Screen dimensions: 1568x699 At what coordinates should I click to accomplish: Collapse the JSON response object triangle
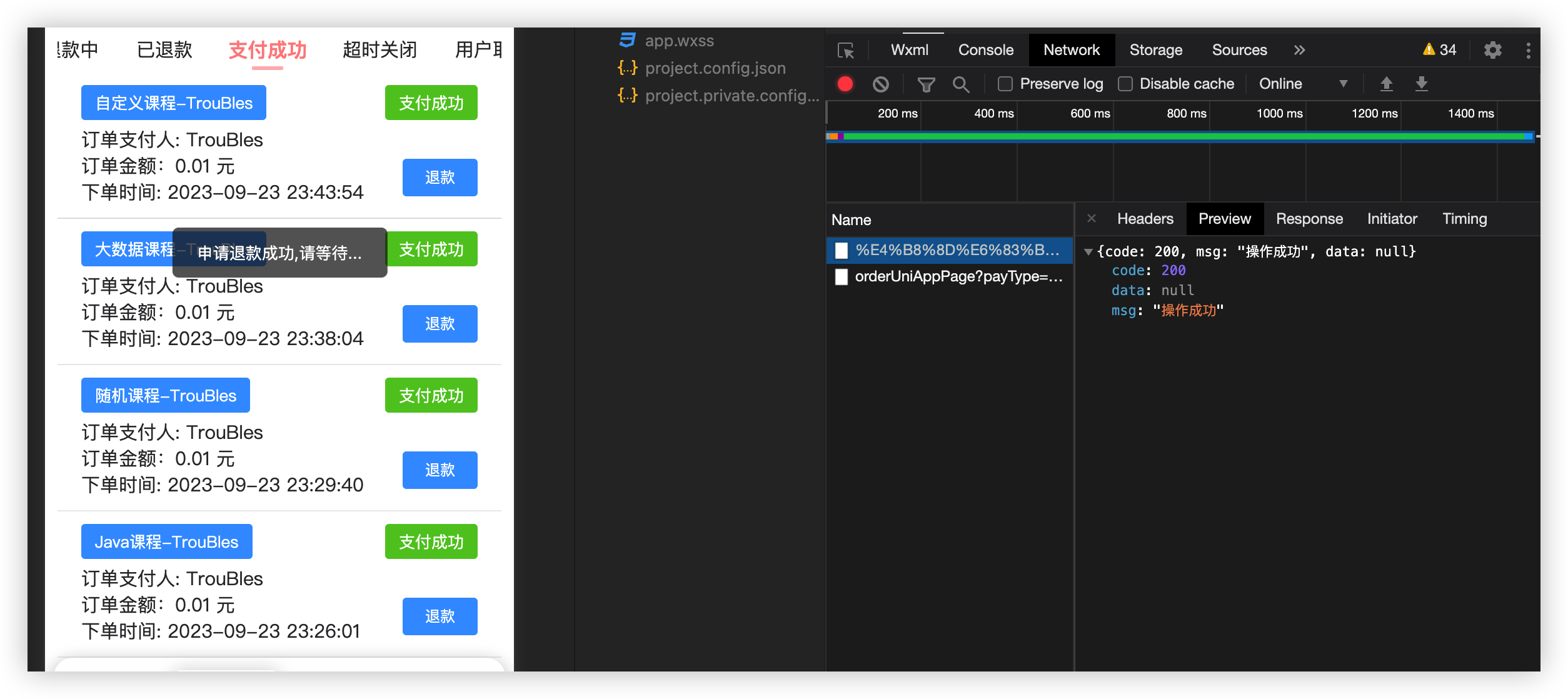click(1088, 252)
